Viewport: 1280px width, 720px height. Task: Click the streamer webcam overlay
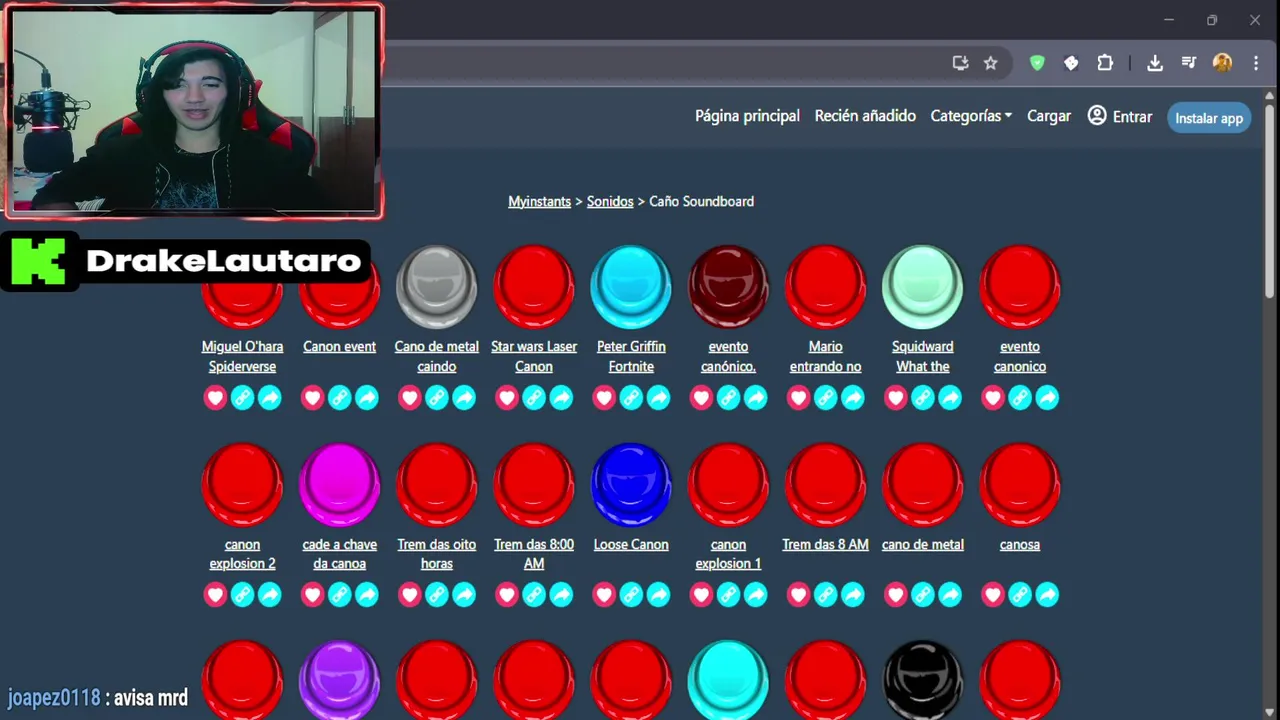click(194, 111)
